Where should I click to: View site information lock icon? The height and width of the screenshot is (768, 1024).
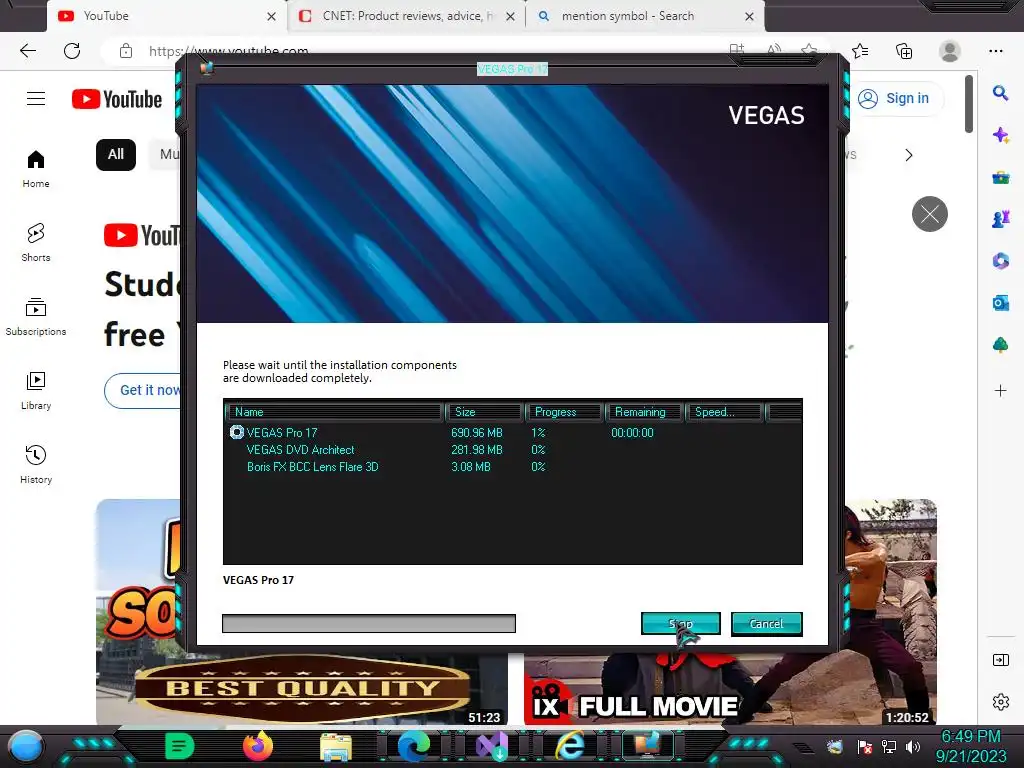coord(126,51)
